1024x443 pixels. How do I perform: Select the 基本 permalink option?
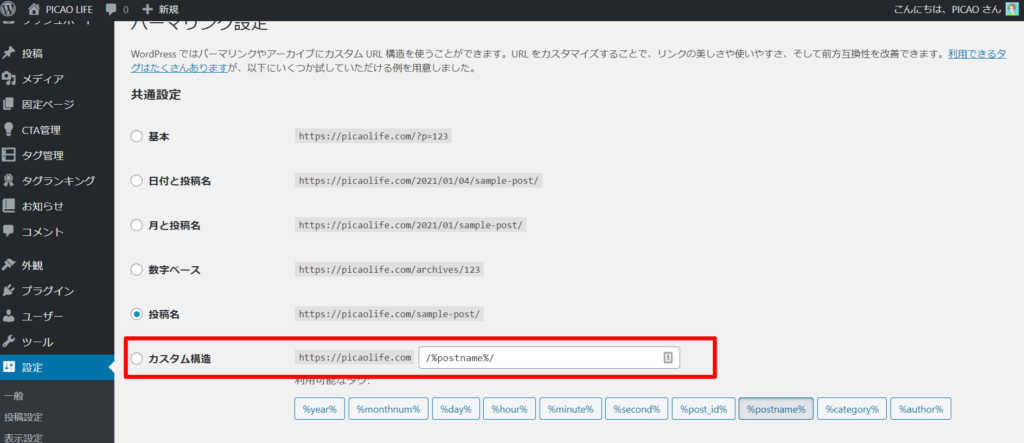[x=136, y=137]
